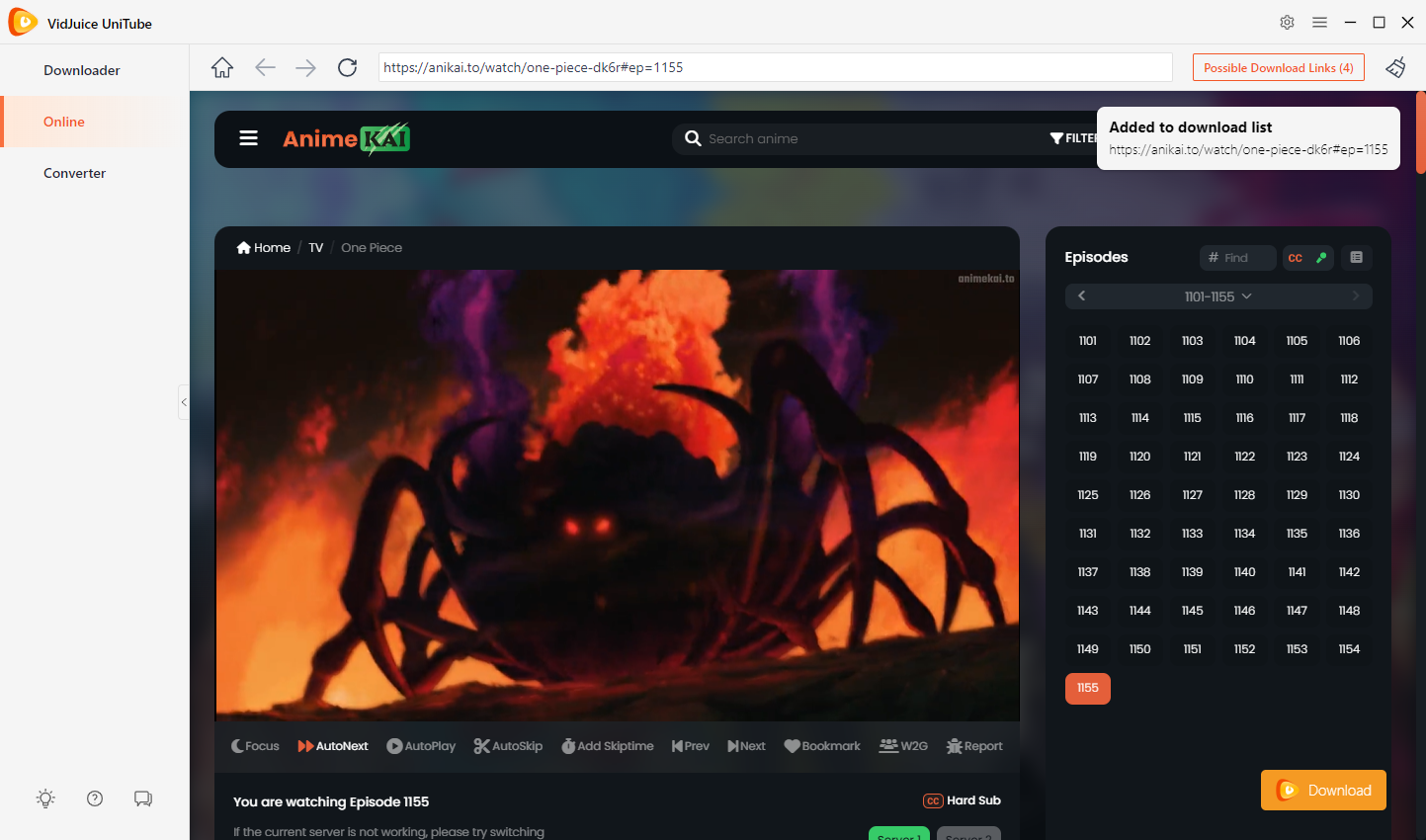Open VidJuice settings gear

pos(1287,22)
